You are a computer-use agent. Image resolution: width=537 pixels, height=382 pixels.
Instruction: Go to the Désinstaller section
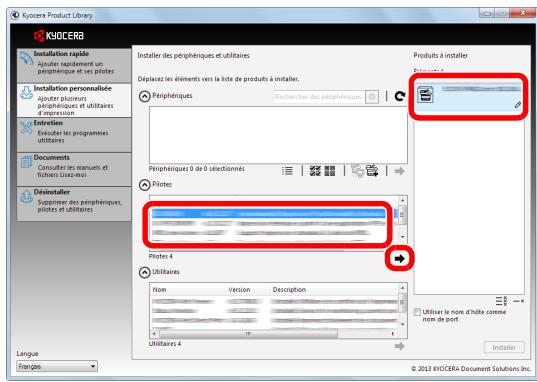tap(74, 204)
